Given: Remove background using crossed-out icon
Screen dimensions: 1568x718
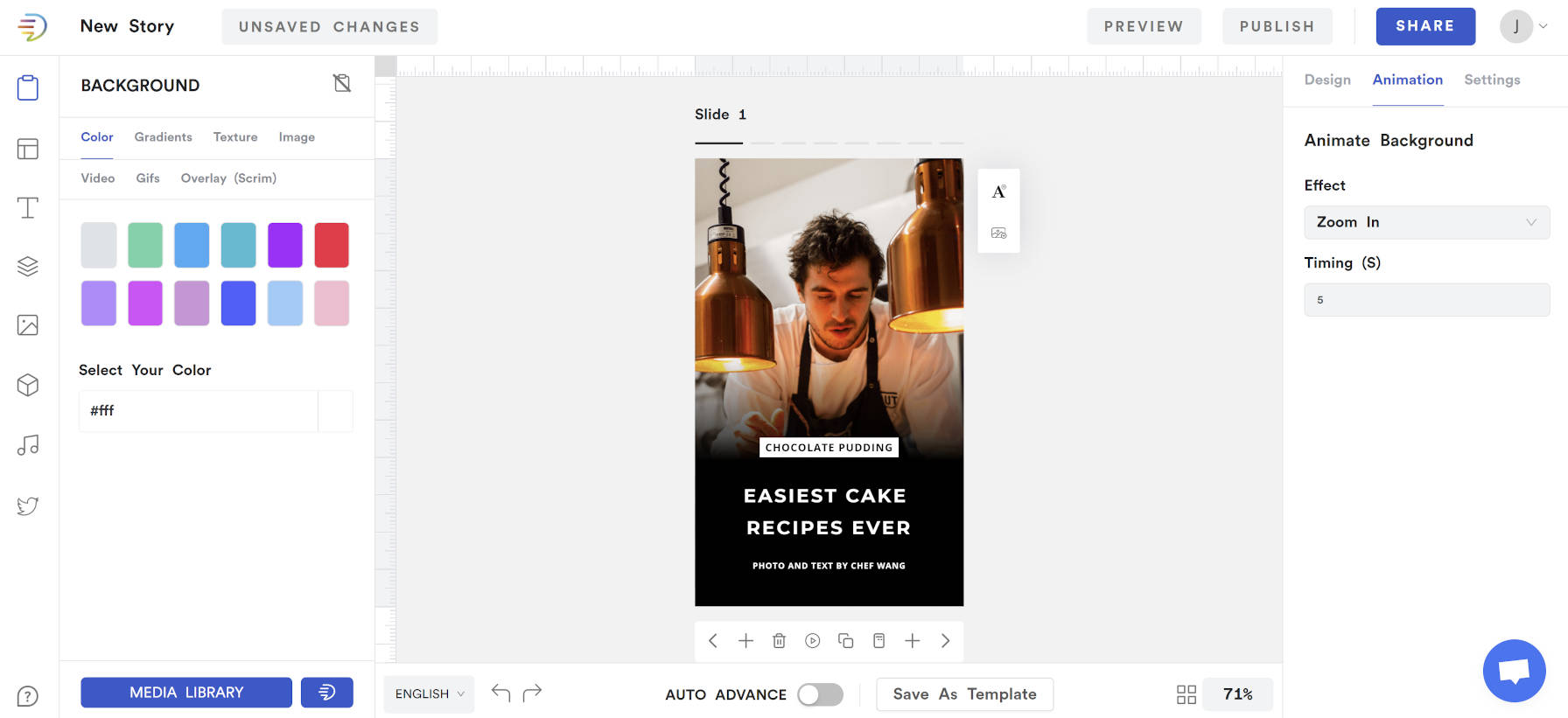Looking at the screenshot, I should [342, 83].
